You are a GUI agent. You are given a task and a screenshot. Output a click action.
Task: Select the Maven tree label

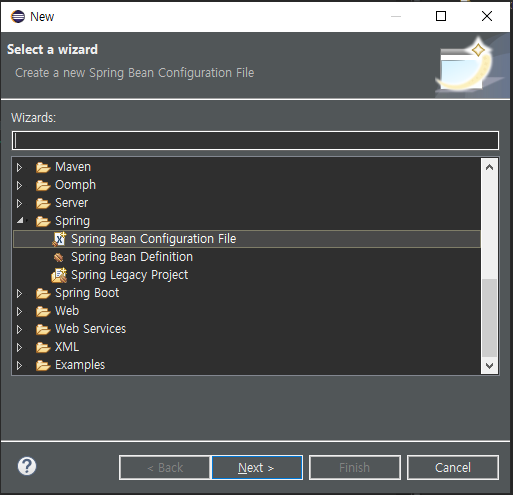click(x=73, y=167)
